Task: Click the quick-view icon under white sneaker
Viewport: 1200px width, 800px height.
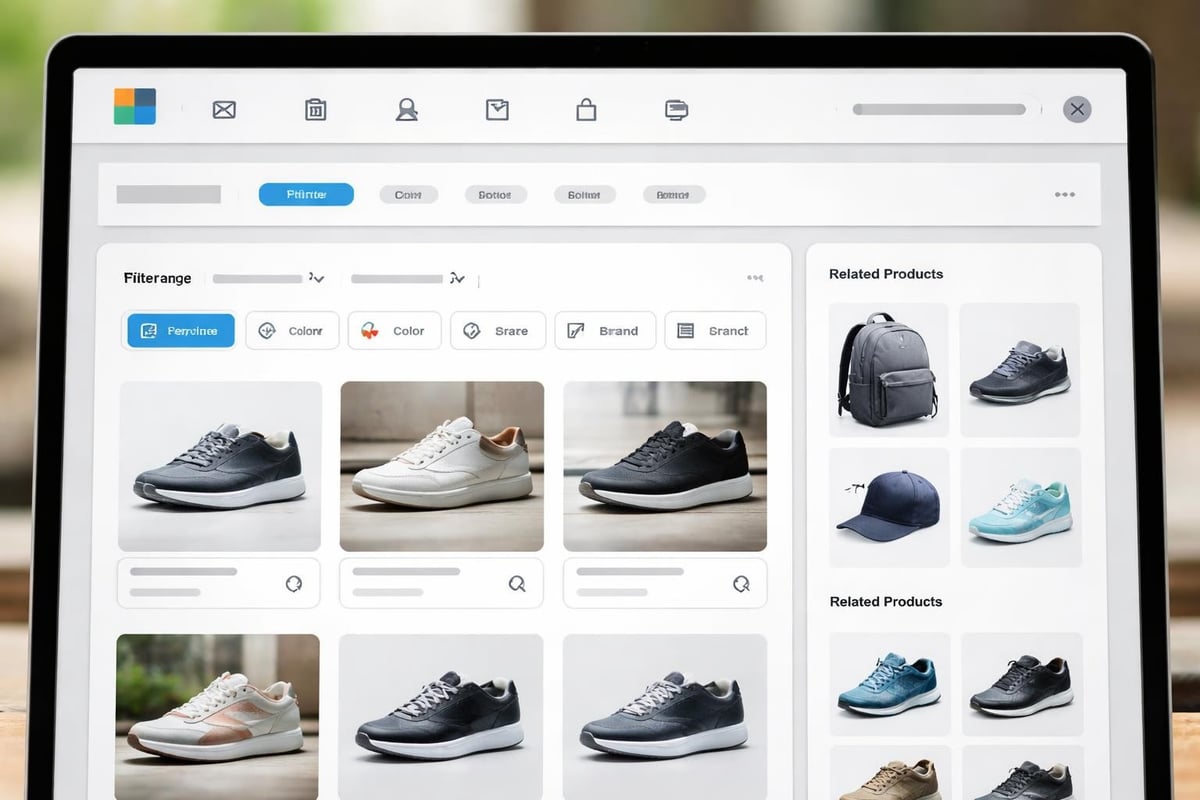Action: pyautogui.click(x=517, y=584)
